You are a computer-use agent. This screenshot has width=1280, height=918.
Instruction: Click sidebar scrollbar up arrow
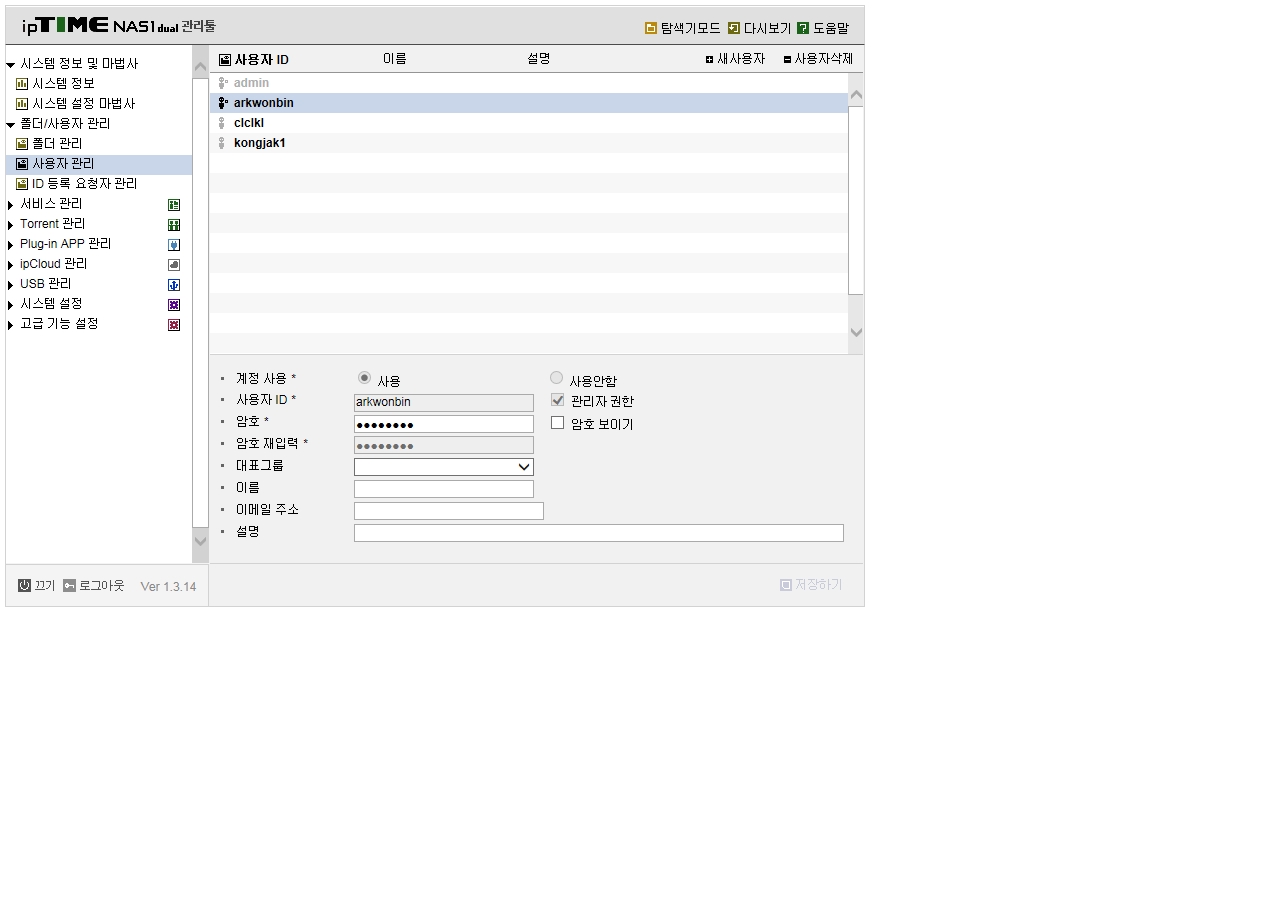[200, 67]
